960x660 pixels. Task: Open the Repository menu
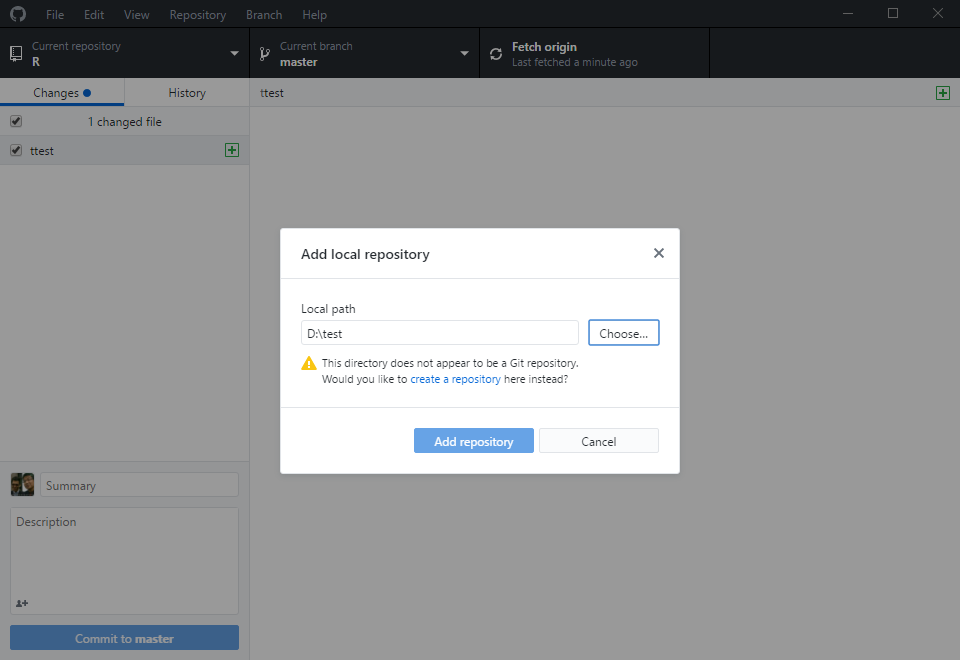point(197,15)
